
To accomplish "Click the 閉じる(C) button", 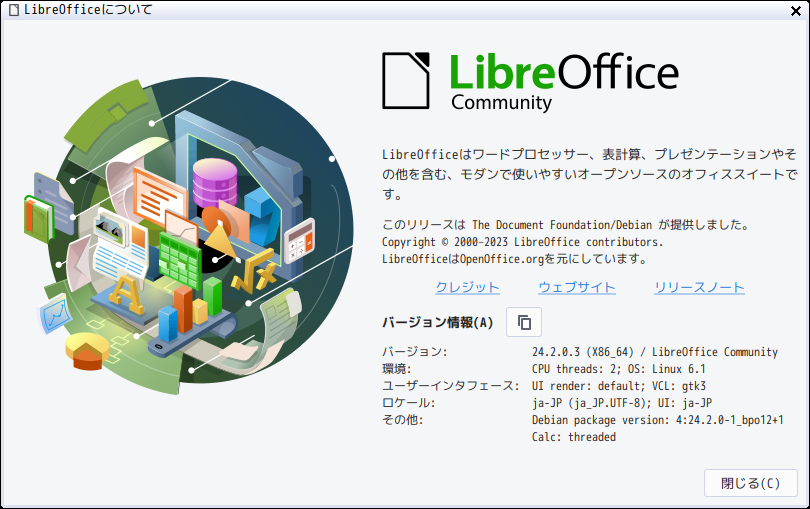I will (x=751, y=483).
